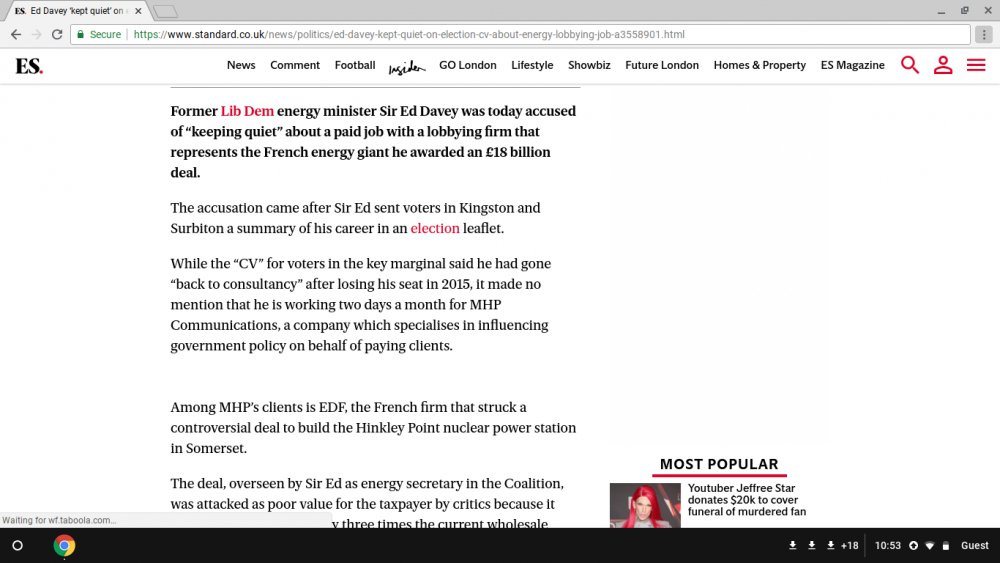
Task: Open the Jeffree Star story headline
Action: click(747, 500)
